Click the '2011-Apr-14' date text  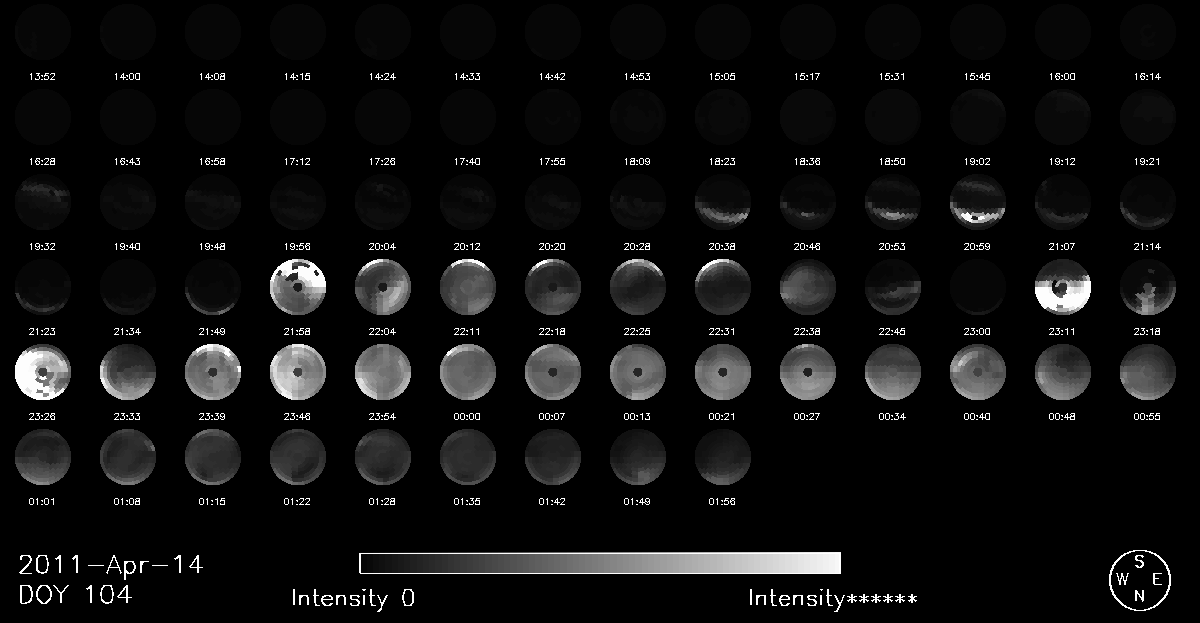[x=111, y=565]
